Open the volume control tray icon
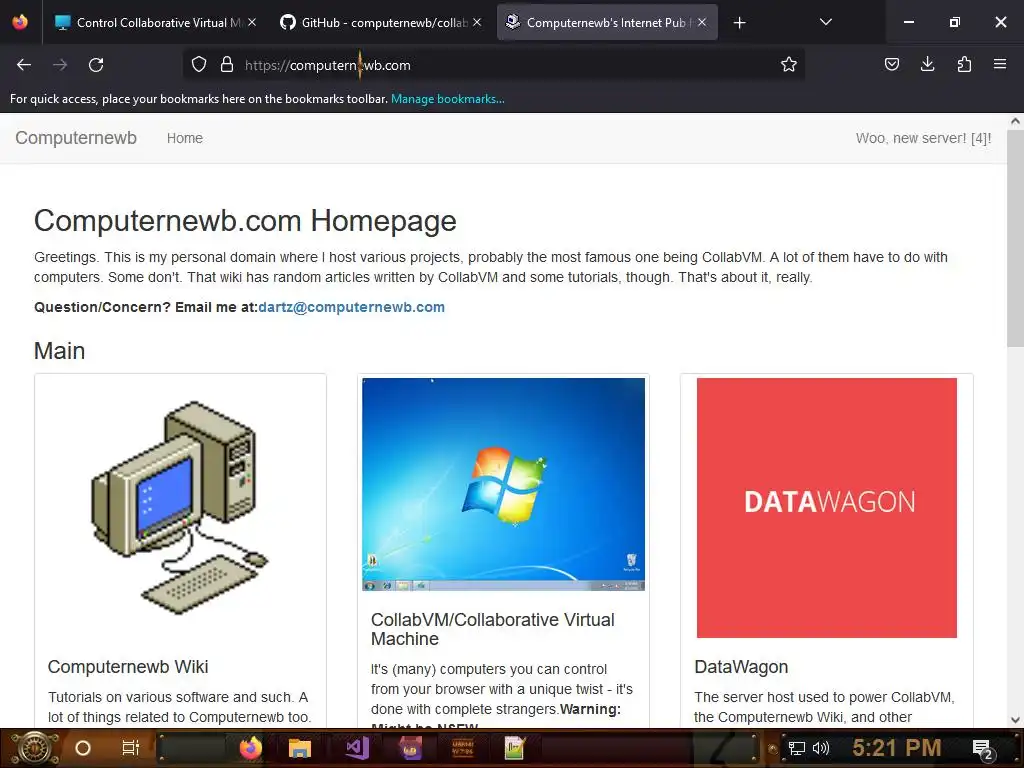Image resolution: width=1024 pixels, height=768 pixels. pos(820,748)
